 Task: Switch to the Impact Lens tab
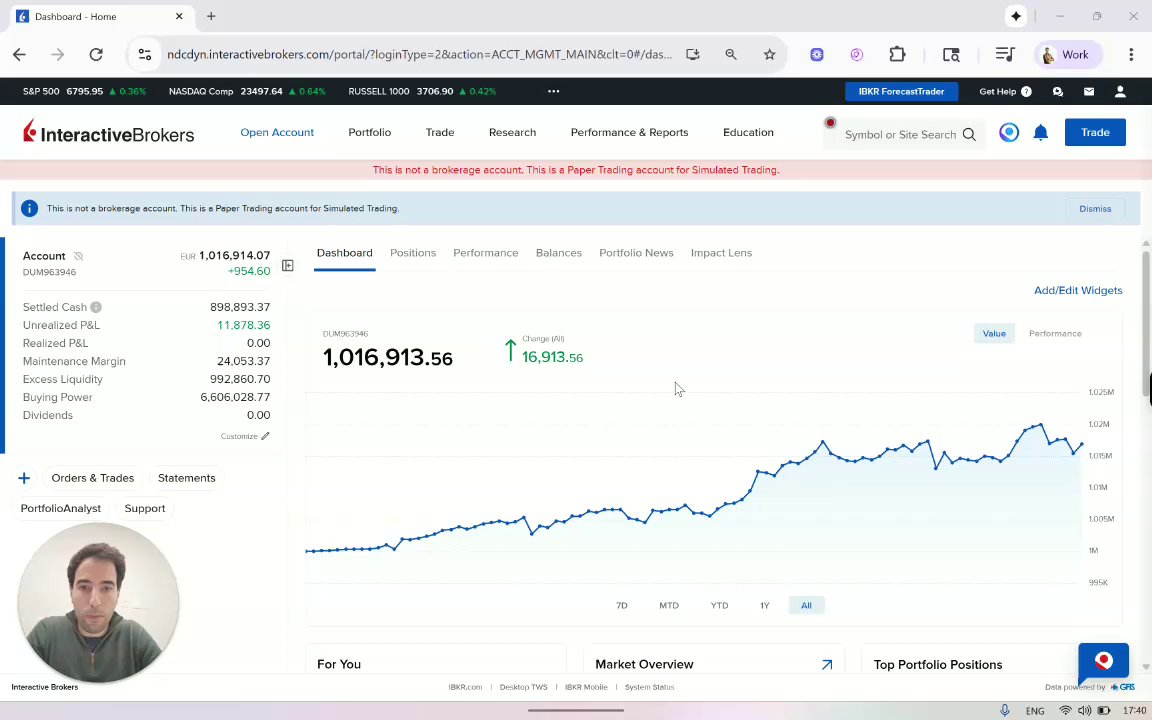tap(721, 253)
